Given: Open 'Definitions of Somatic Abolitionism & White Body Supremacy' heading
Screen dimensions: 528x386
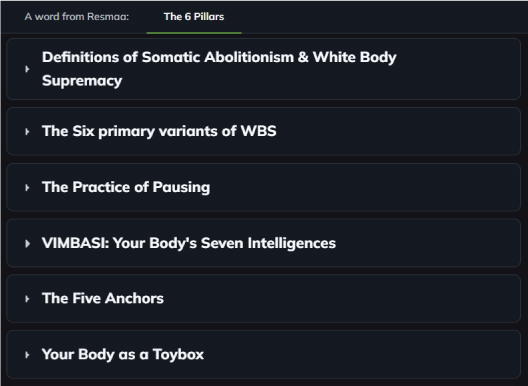Looking at the screenshot, I should pos(219,69).
